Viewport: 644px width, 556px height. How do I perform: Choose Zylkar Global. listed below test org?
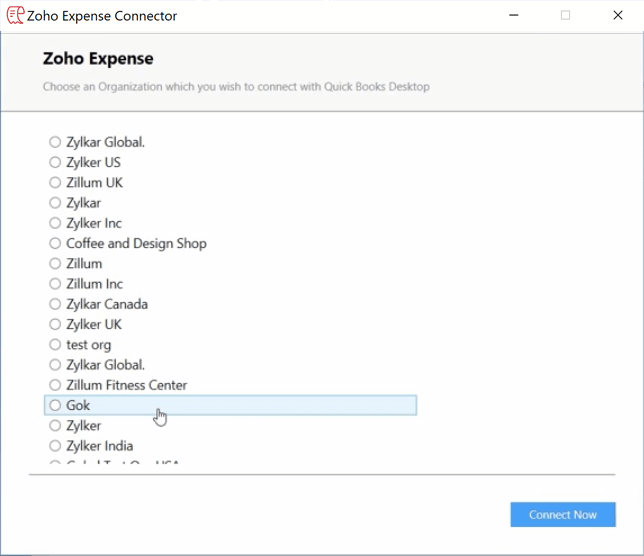click(56, 365)
